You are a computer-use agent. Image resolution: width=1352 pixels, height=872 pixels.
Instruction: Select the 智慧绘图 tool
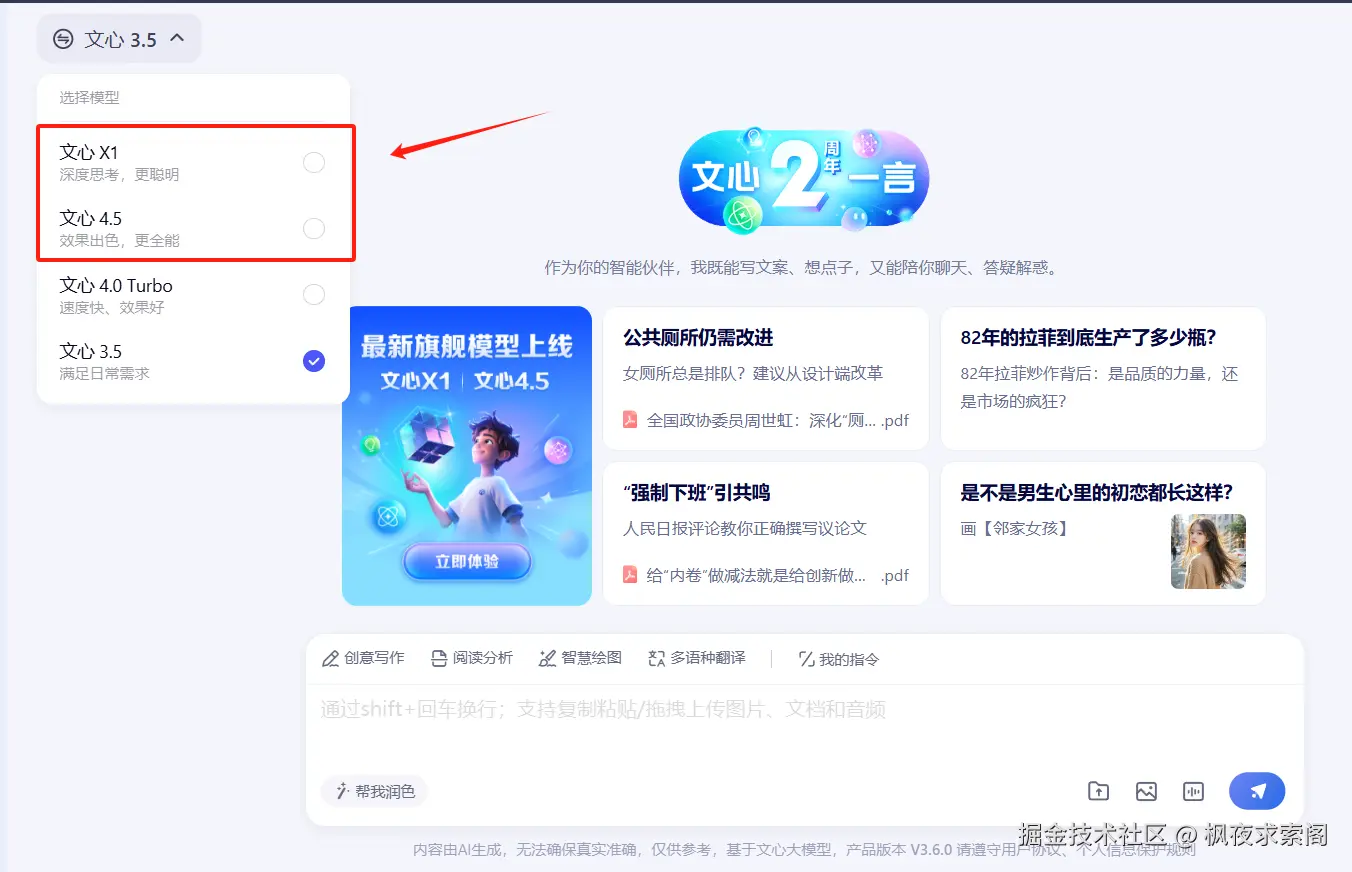coord(580,658)
